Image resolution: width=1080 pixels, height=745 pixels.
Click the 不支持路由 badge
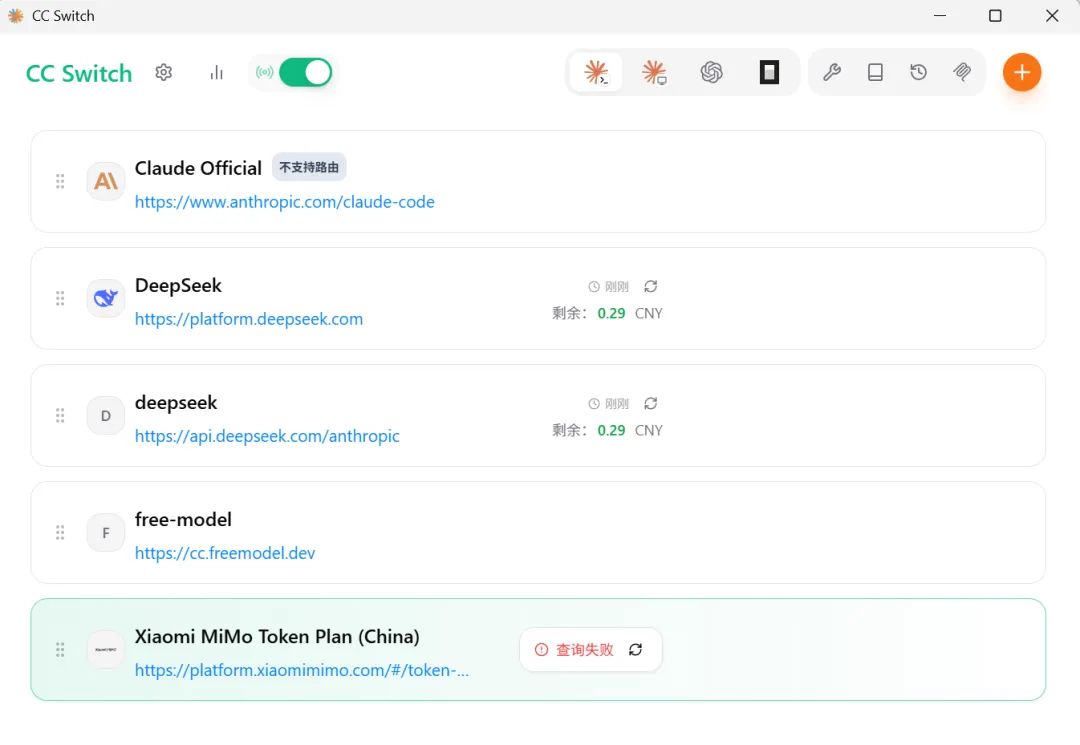pos(309,167)
